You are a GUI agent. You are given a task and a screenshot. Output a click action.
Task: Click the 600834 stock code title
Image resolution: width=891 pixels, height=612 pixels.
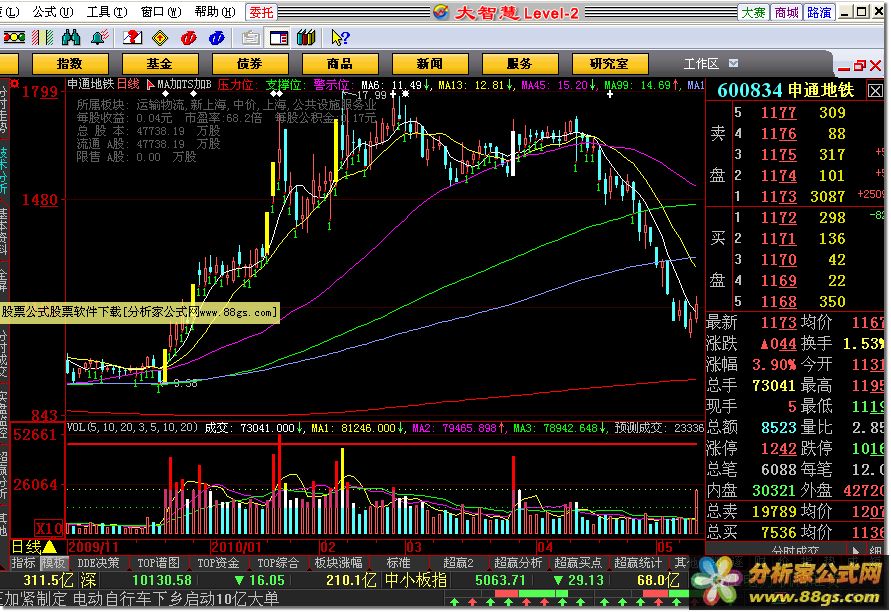point(750,90)
